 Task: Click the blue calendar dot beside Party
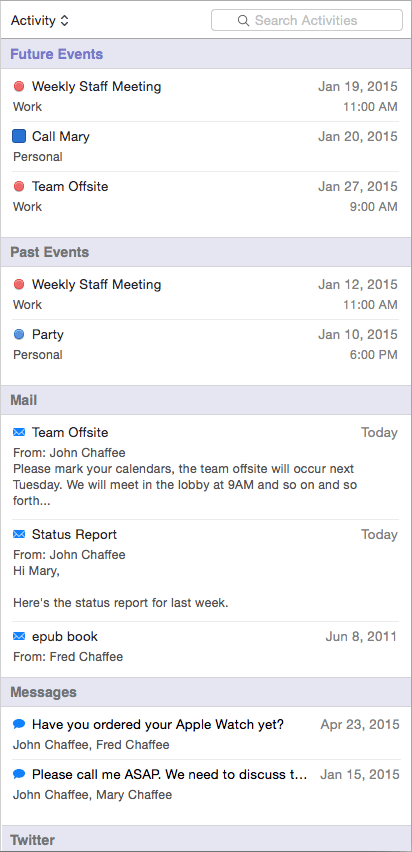click(x=19, y=335)
